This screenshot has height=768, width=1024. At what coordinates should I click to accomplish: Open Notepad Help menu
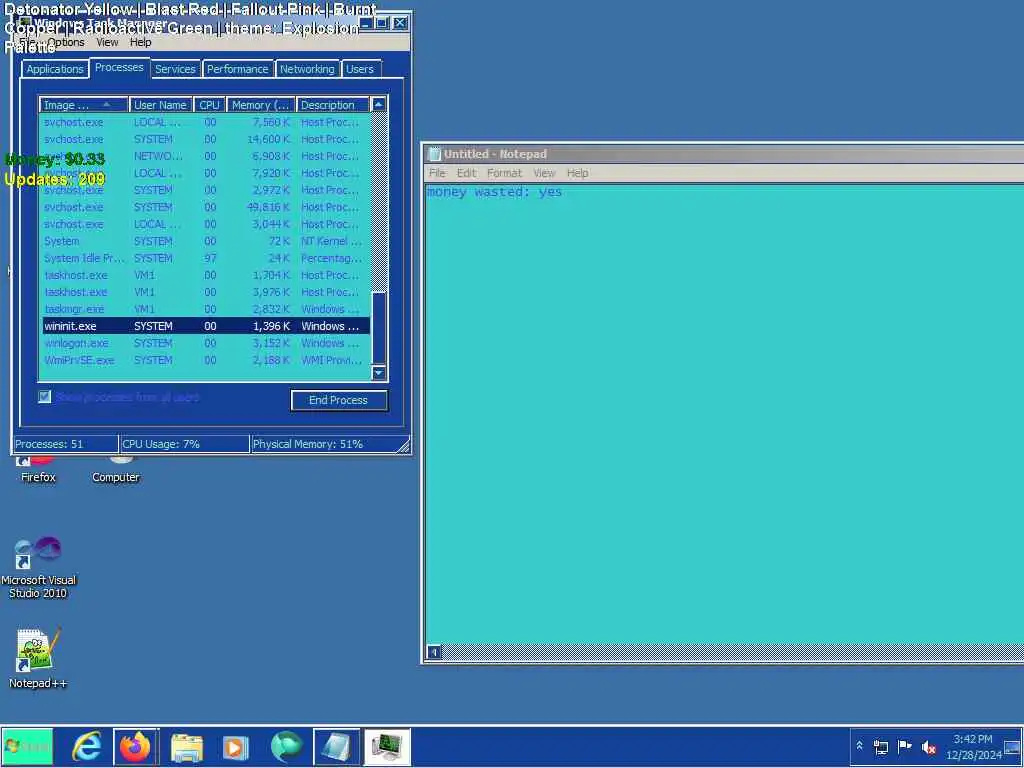[577, 173]
